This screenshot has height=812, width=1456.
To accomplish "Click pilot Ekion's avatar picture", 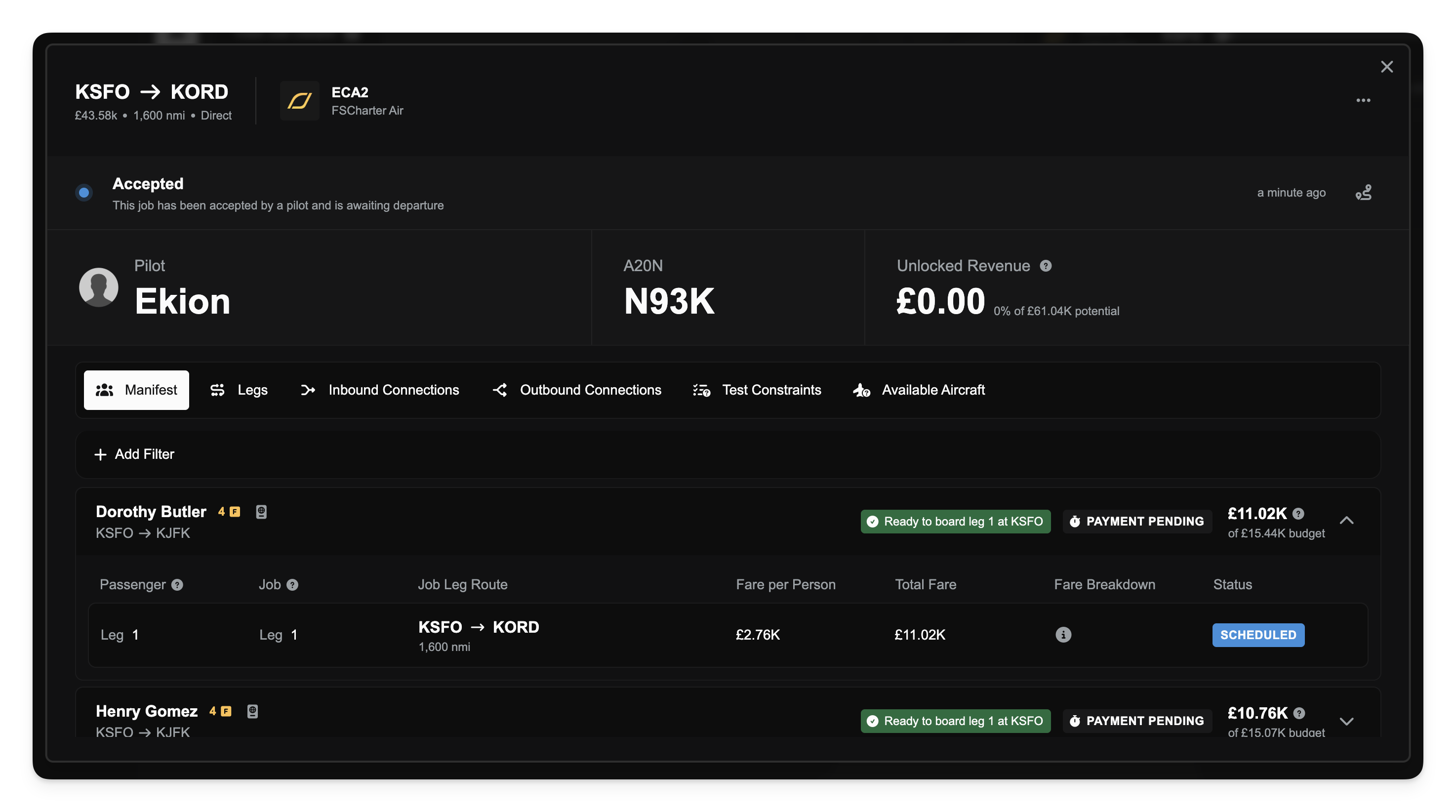I will pyautogui.click(x=99, y=287).
